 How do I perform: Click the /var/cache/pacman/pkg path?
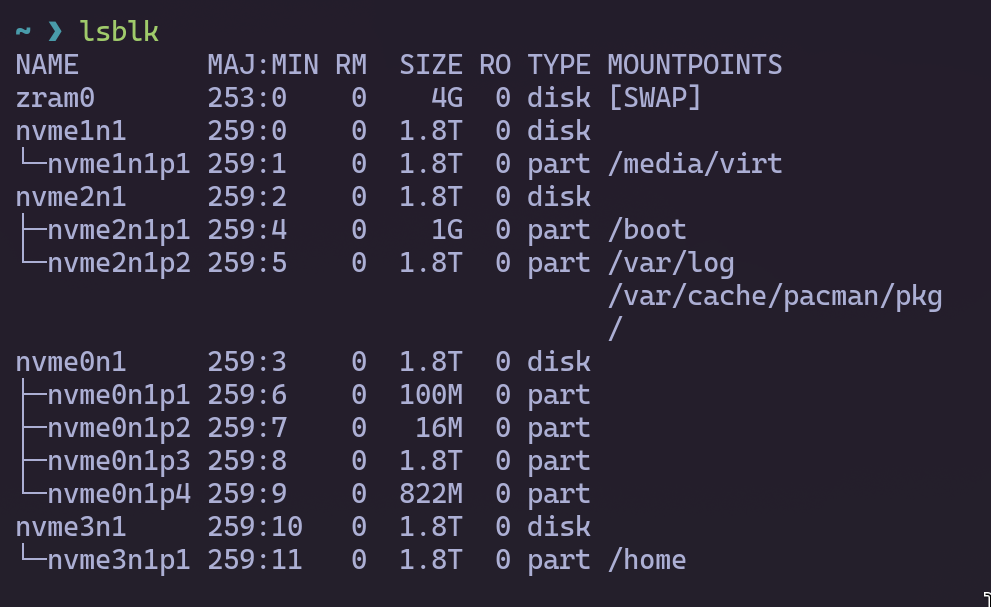(774, 296)
